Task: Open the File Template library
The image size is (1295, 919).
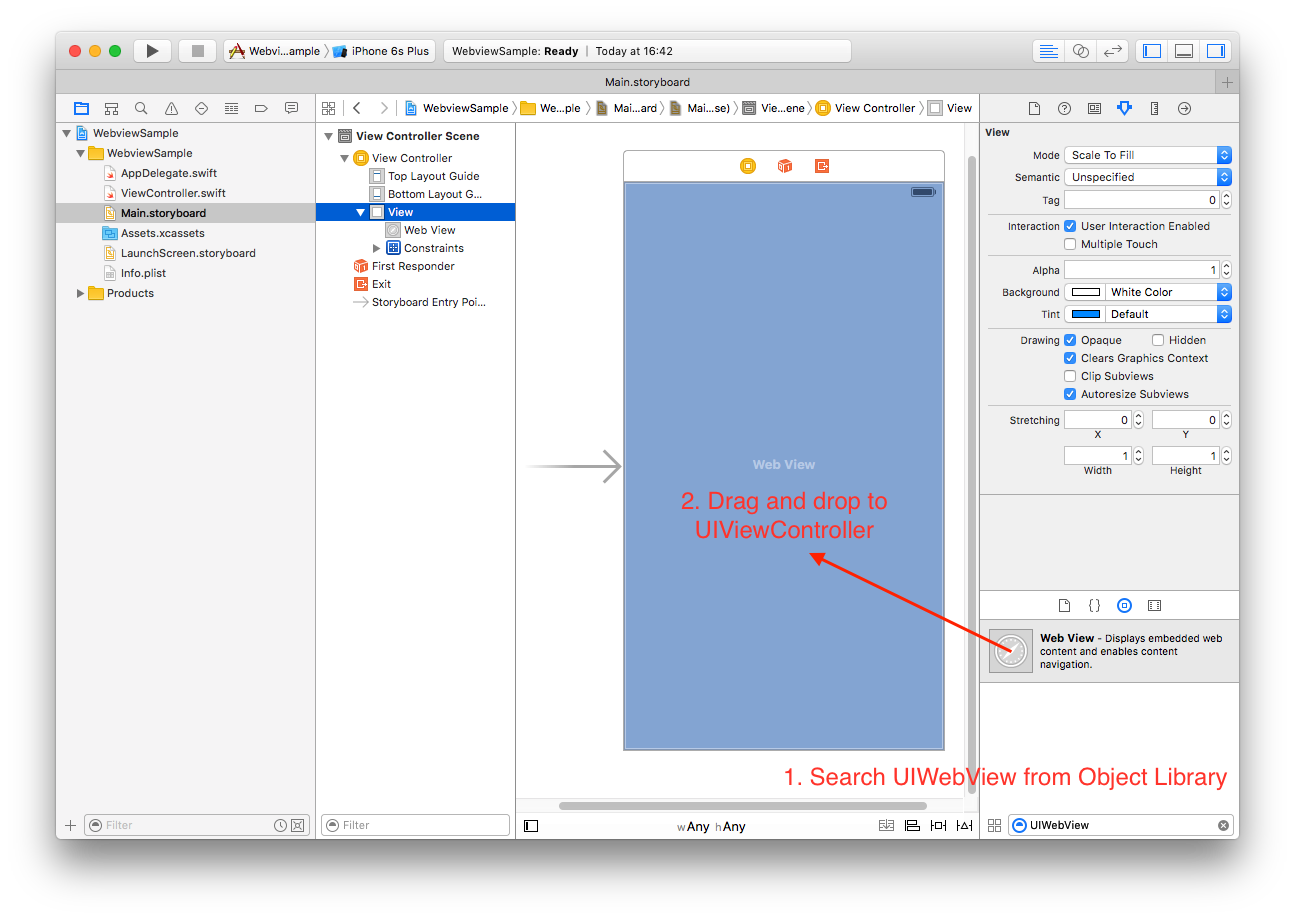Action: click(x=1065, y=605)
